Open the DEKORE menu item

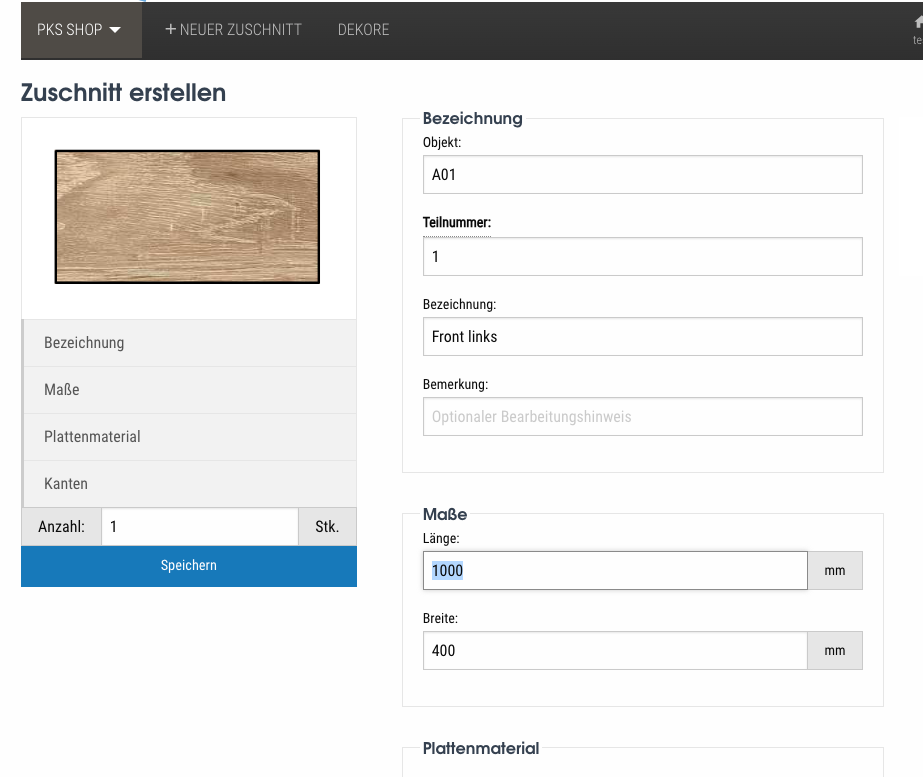364,30
